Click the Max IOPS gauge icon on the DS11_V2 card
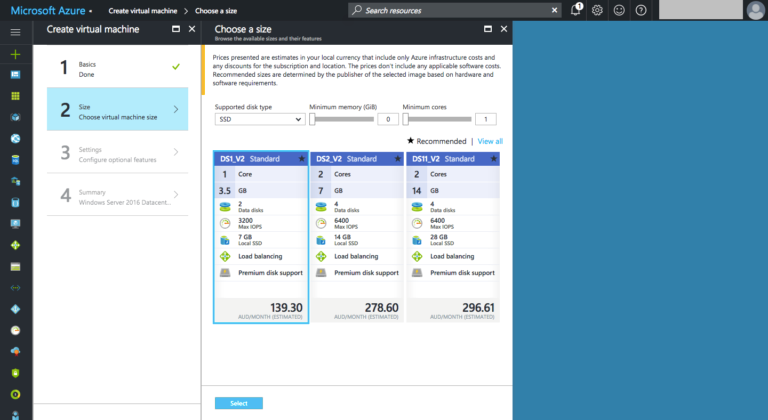Viewport: 768px width, 420px height. (417, 223)
